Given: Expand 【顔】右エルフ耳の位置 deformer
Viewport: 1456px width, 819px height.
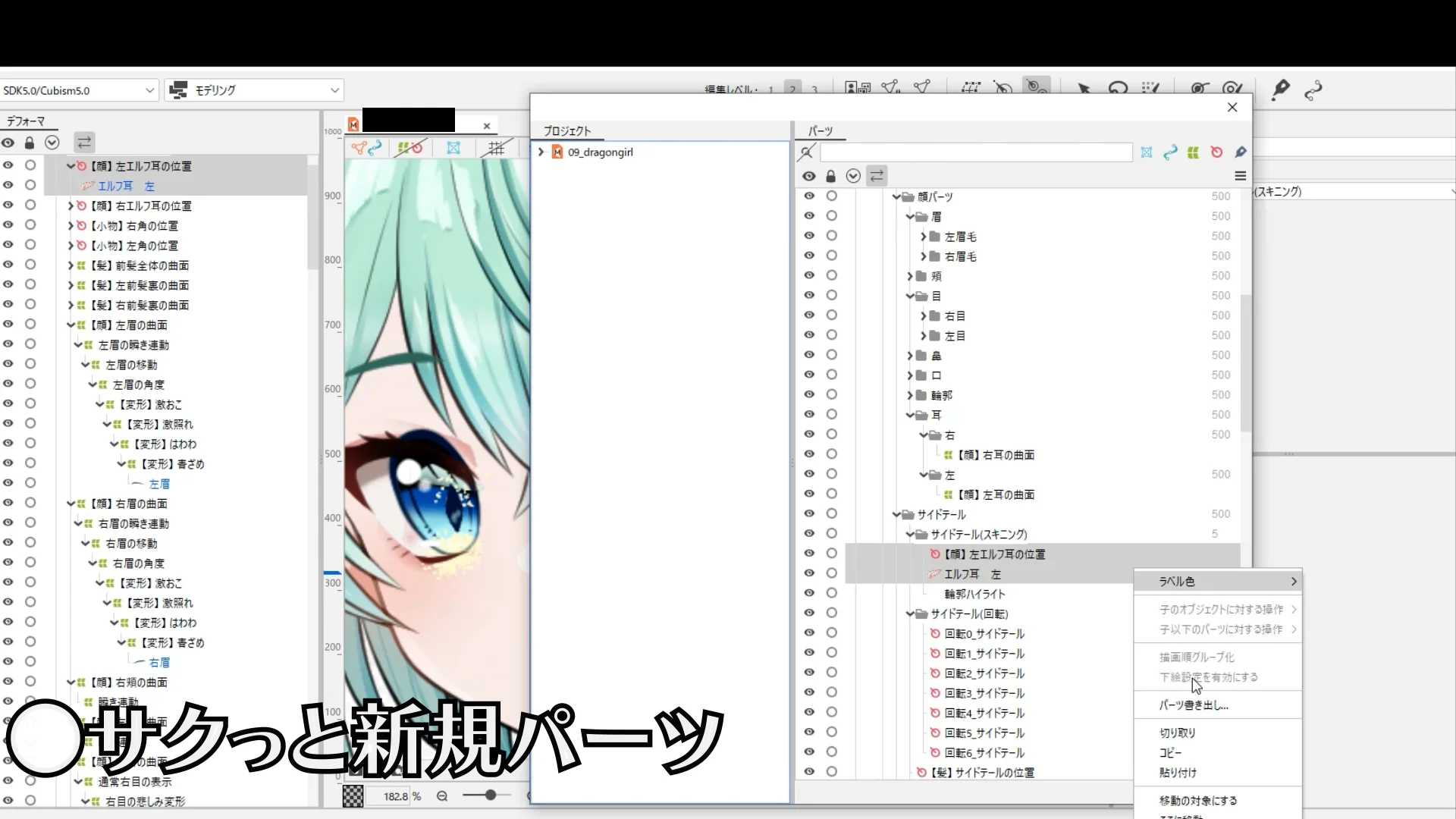Looking at the screenshot, I should click(x=71, y=206).
